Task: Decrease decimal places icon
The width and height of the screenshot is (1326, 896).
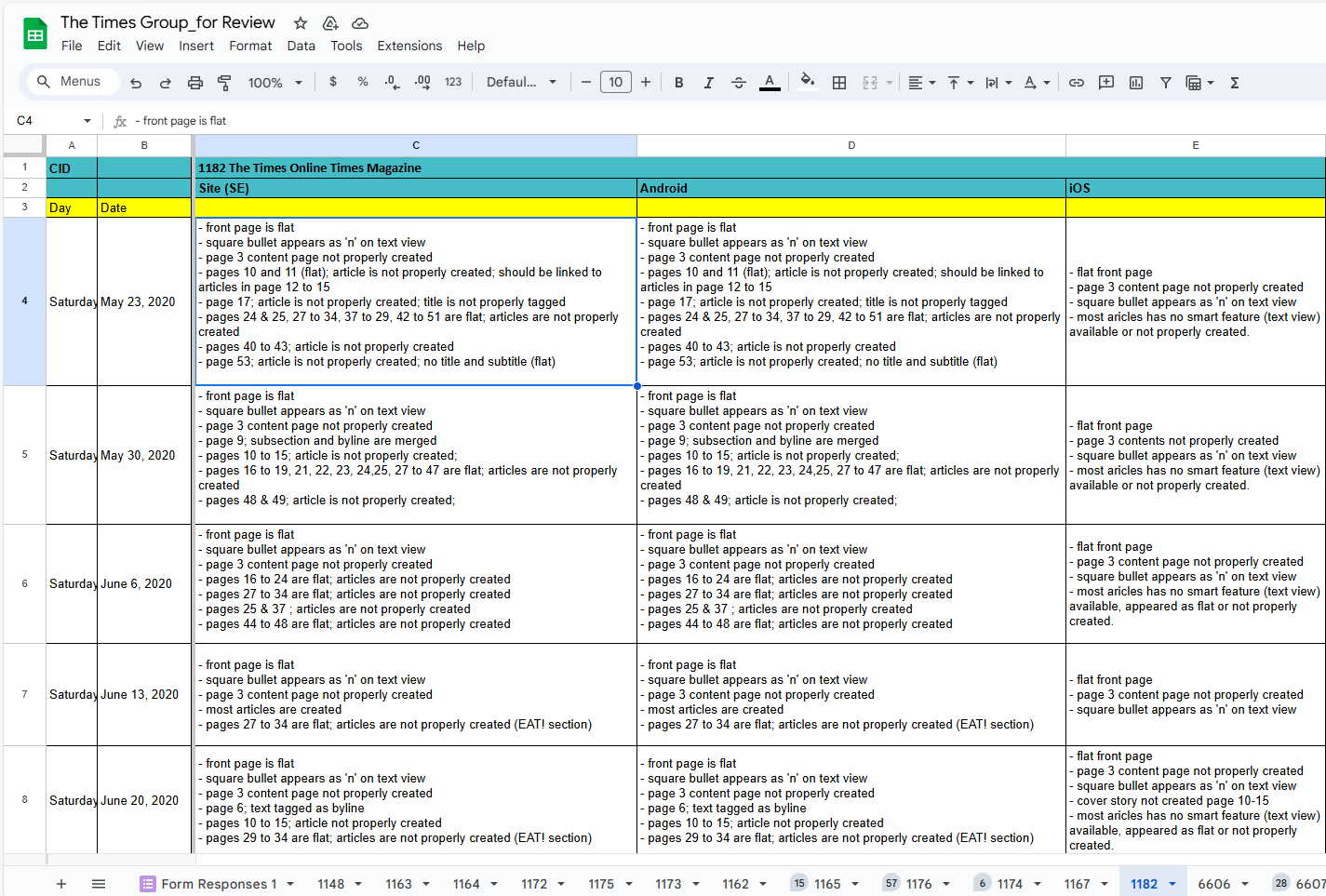Action: (x=393, y=82)
